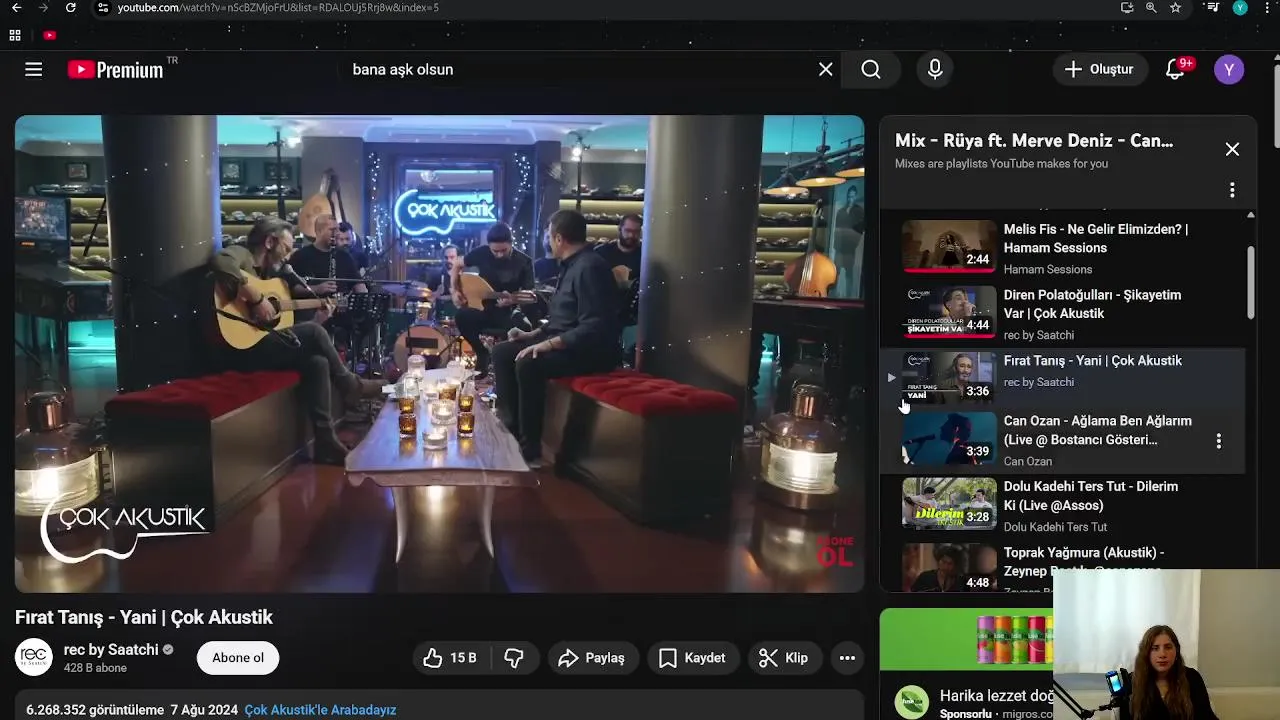Save video using Kaydet button
1280x720 pixels.
click(x=692, y=658)
